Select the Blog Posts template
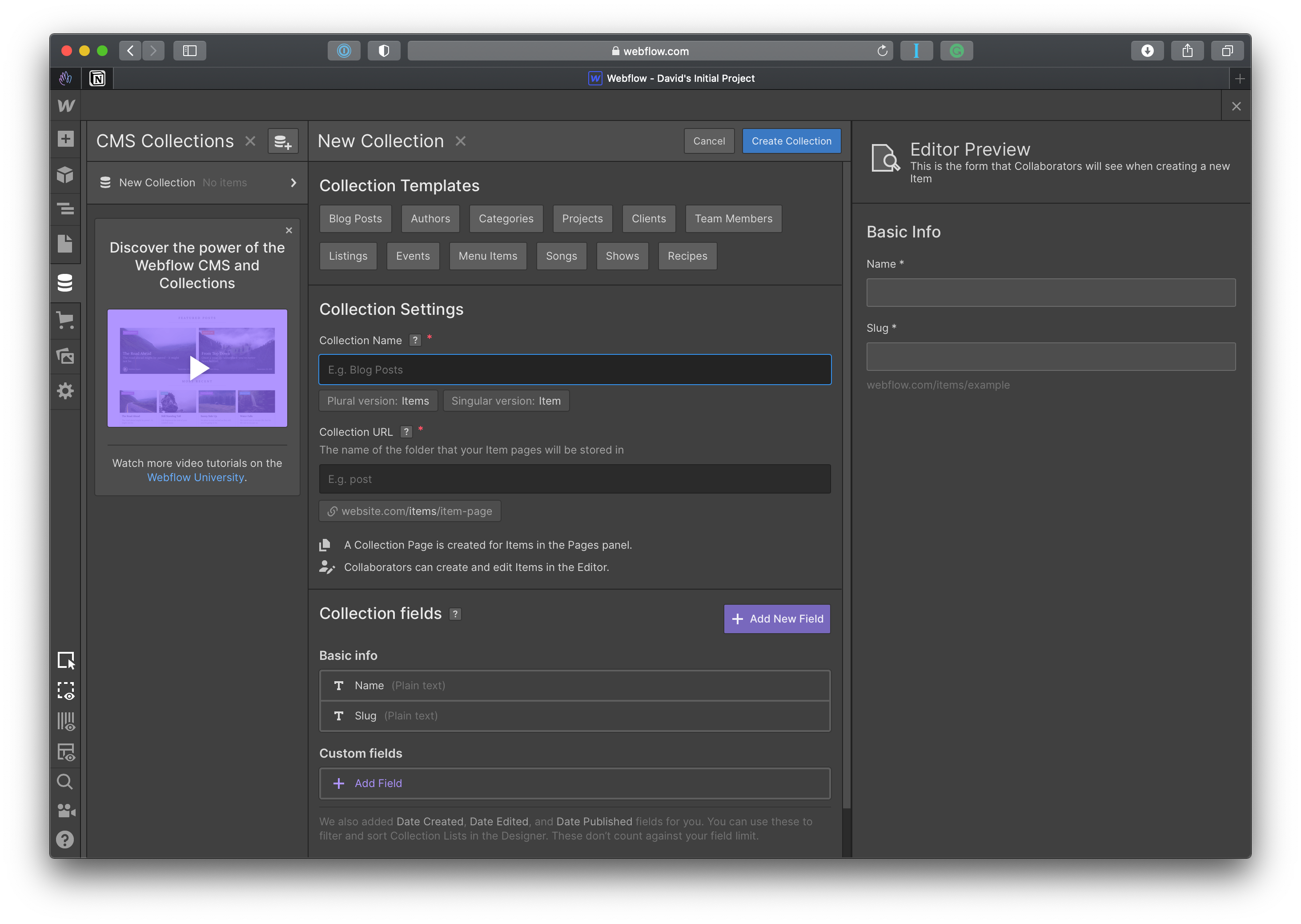 pyautogui.click(x=355, y=219)
